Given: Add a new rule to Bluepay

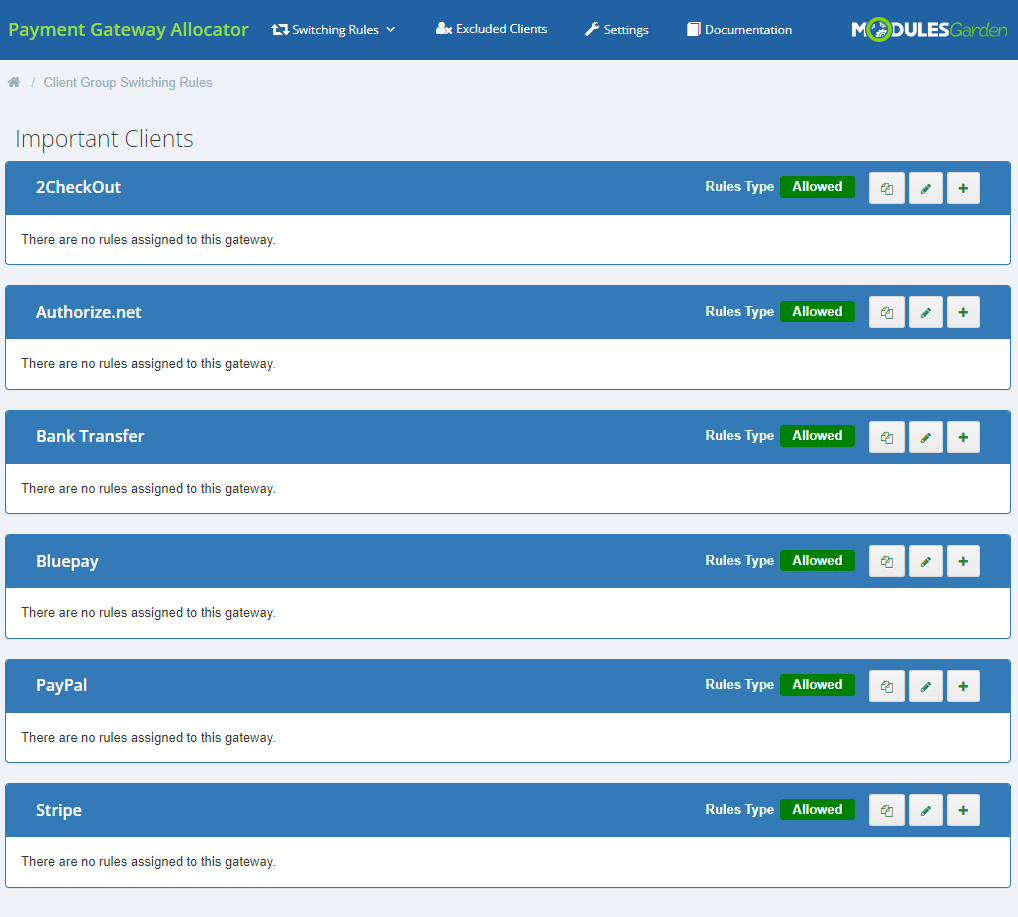Looking at the screenshot, I should pyautogui.click(x=963, y=561).
